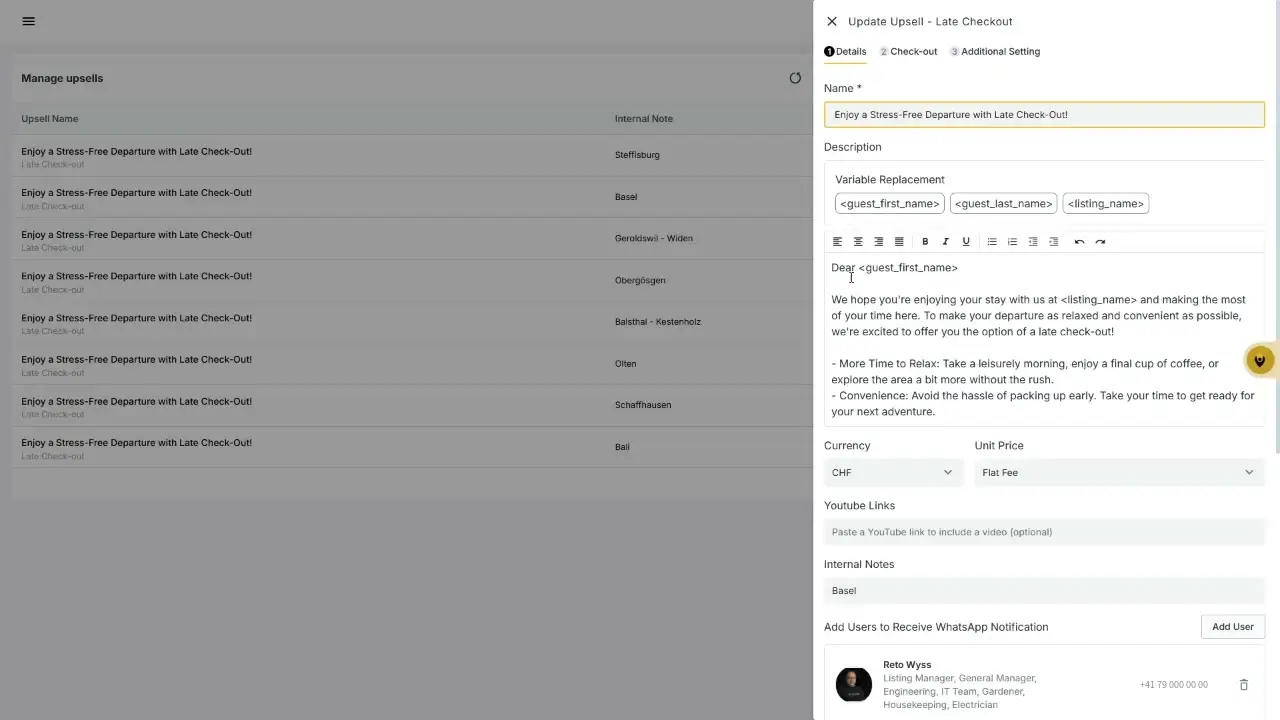Open the Currency dropdown
This screenshot has height=720, width=1280.
tap(893, 473)
